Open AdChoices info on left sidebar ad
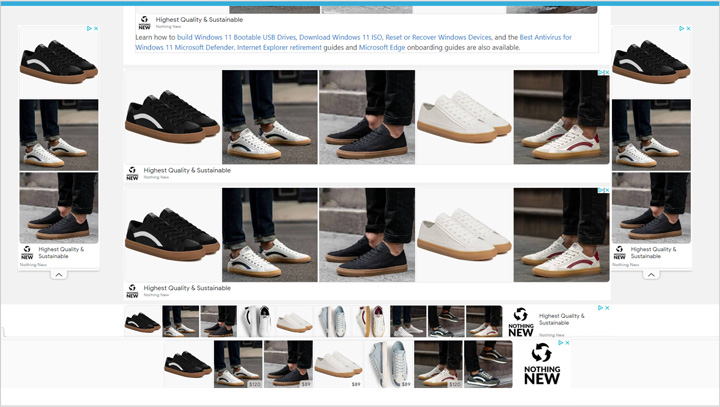This screenshot has height=407, width=720. coord(90,28)
